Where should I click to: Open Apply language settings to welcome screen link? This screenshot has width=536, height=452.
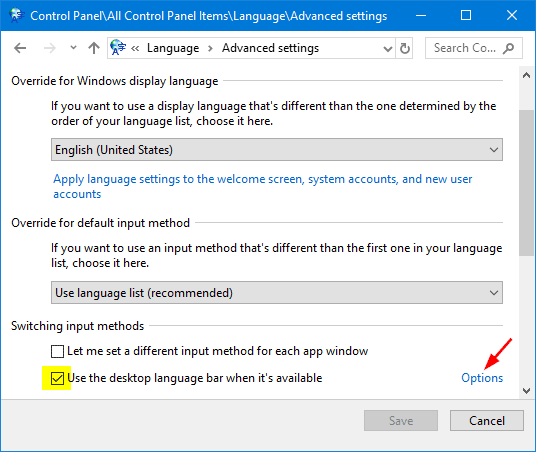[263, 186]
